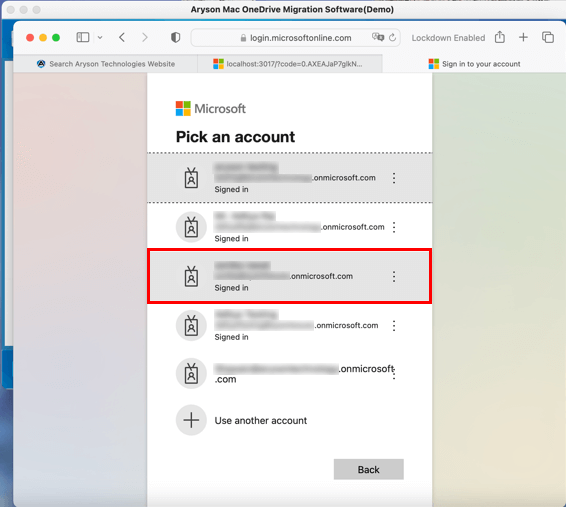
Task: Click the Microsoft logo
Action: click(x=211, y=109)
